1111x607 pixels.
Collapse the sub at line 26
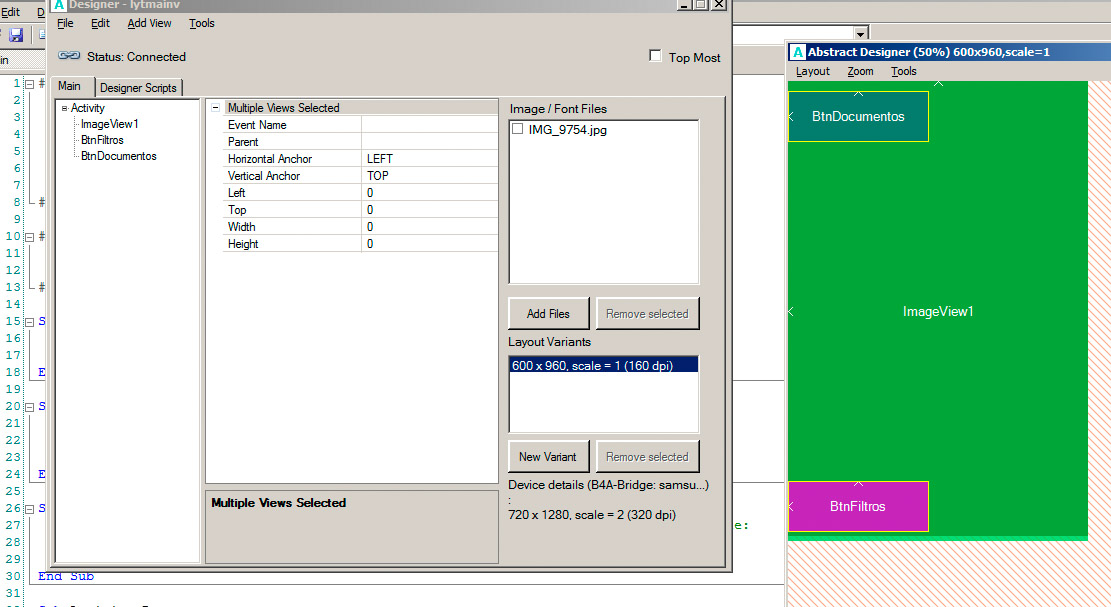click(30, 509)
